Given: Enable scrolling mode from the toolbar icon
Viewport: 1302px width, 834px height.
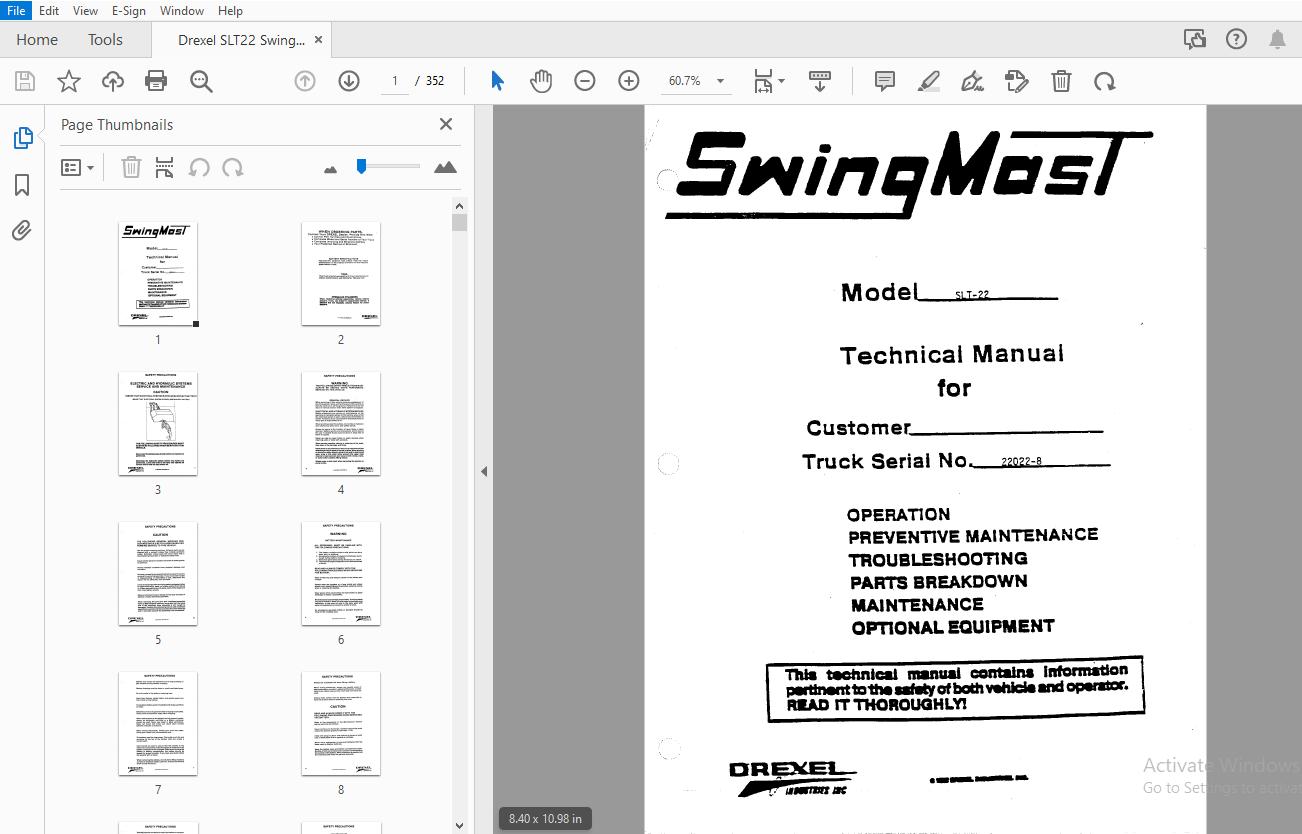Looking at the screenshot, I should [x=820, y=81].
